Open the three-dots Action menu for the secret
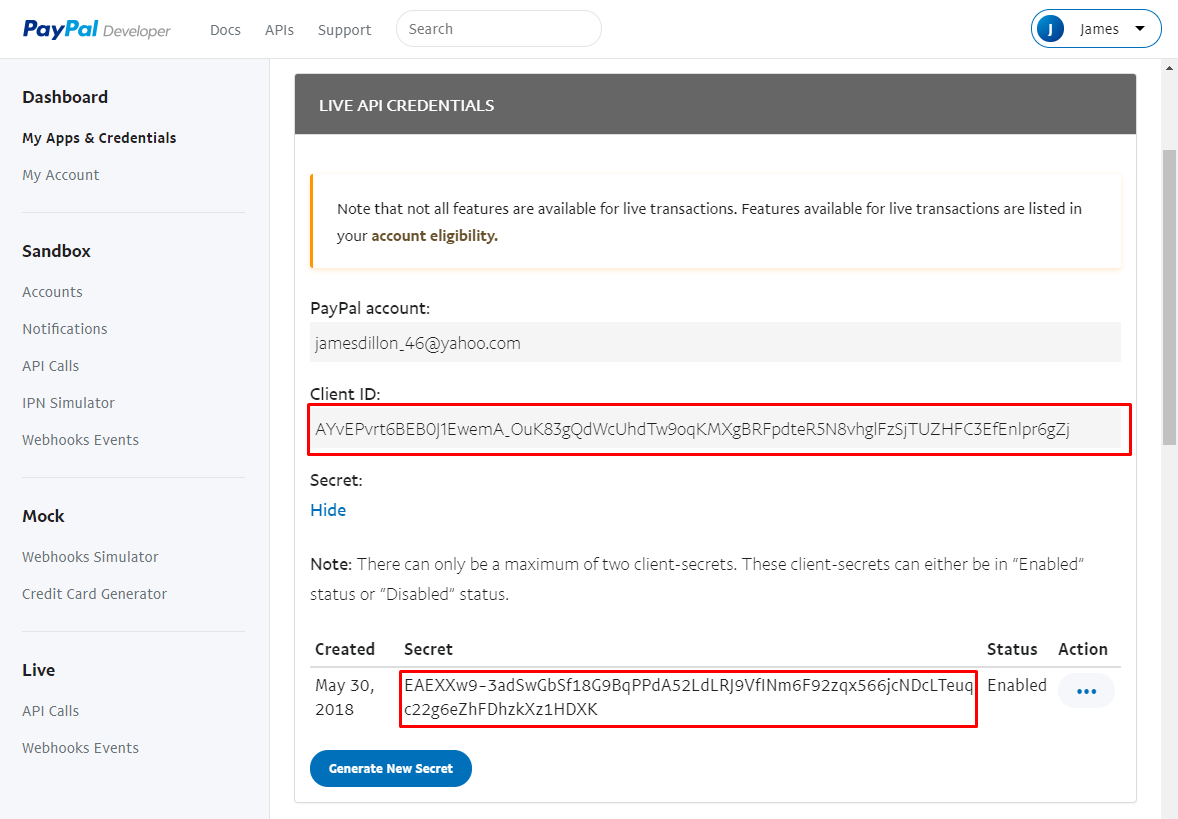1178x819 pixels. [x=1086, y=691]
